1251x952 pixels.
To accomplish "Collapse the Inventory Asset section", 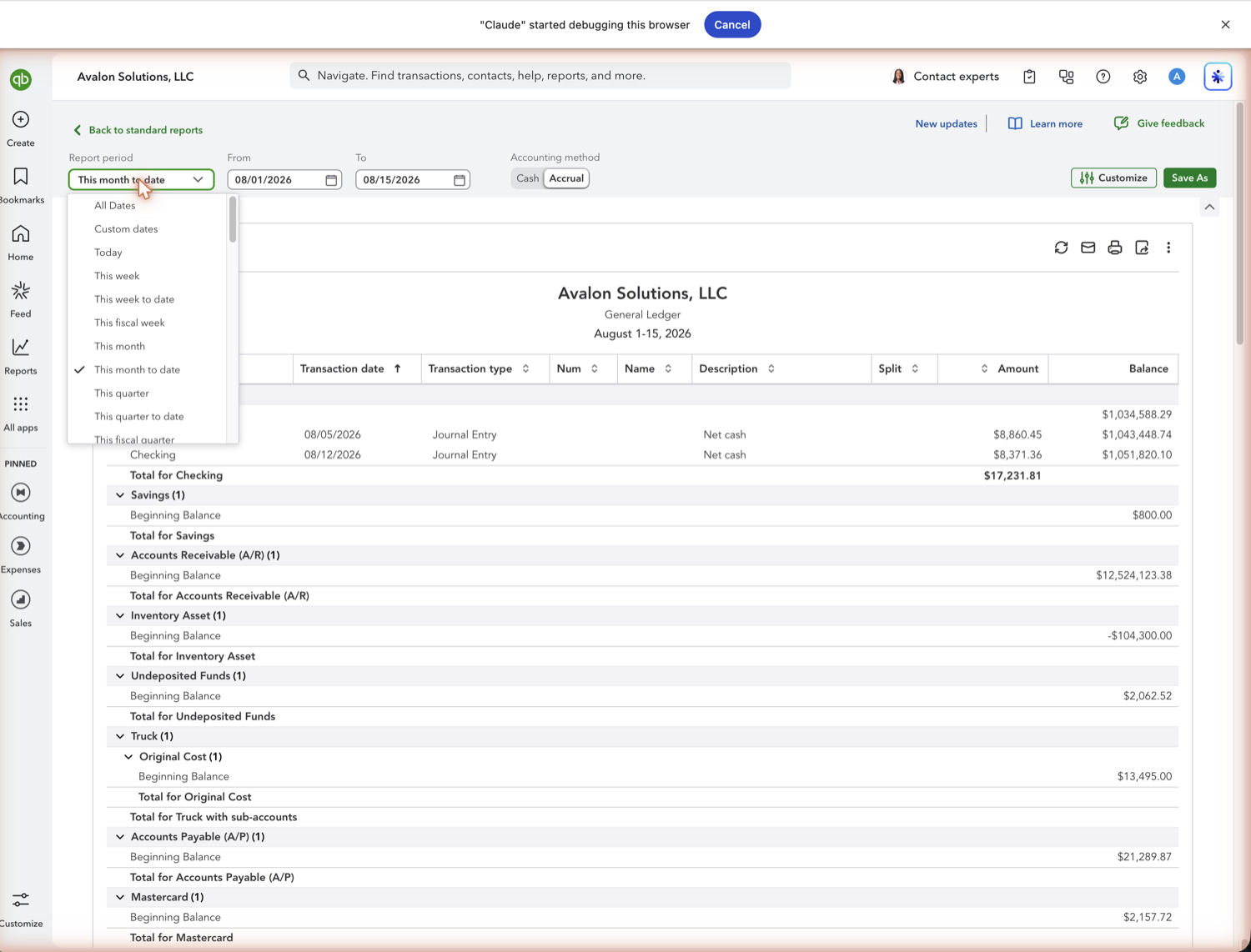I will (x=120, y=616).
